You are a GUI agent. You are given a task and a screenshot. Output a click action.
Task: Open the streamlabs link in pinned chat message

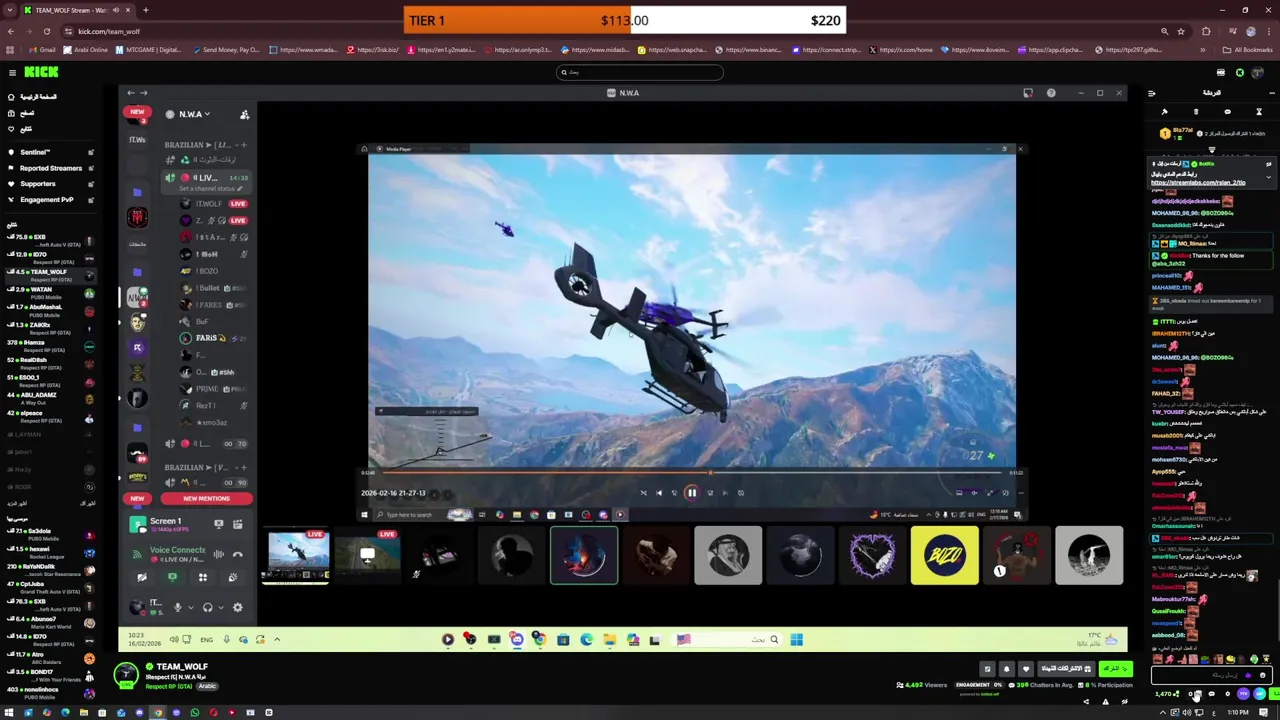(1198, 183)
